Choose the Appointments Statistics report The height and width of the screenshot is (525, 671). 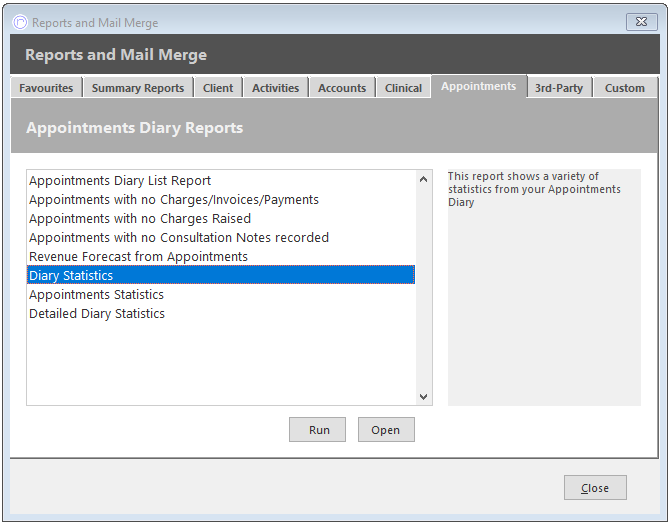(221, 294)
